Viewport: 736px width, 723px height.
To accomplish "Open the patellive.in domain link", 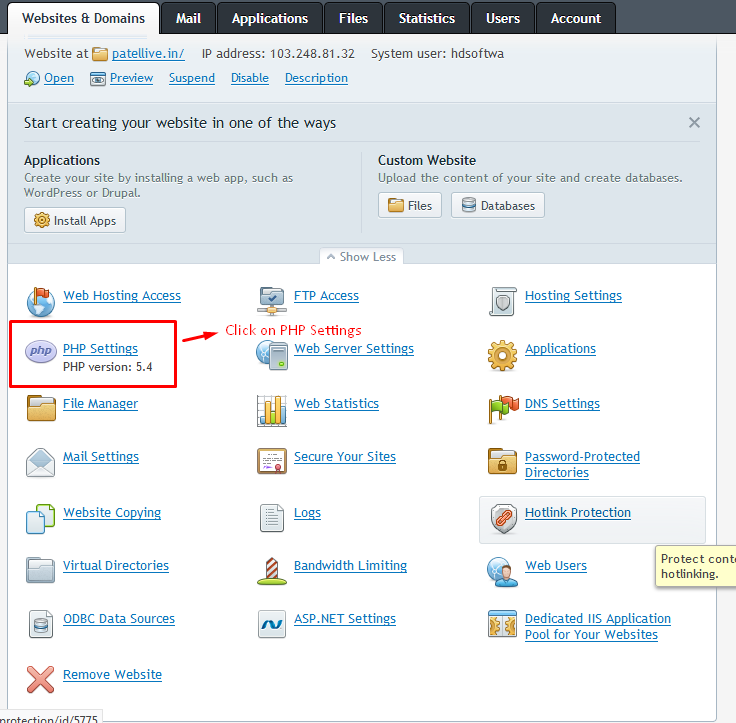I will [x=148, y=54].
